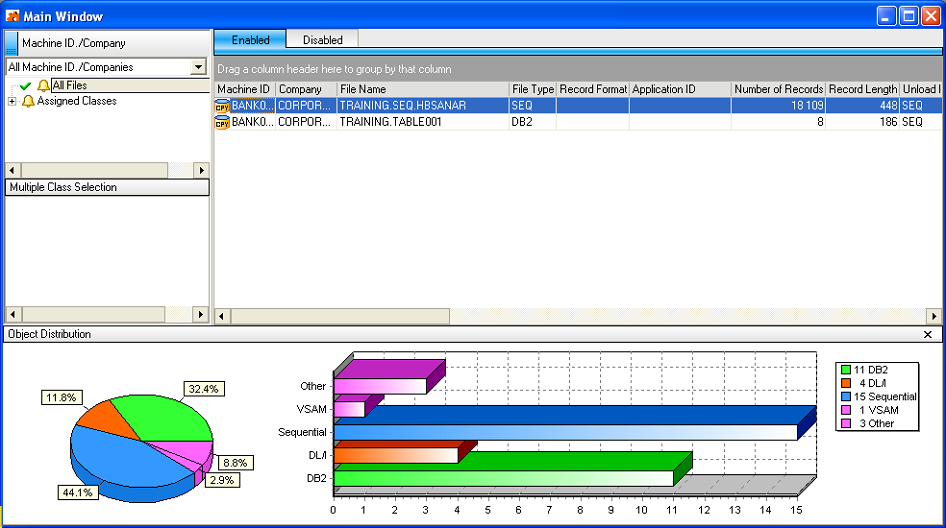The height and width of the screenshot is (528, 946).
Task: Click the right arrow of the tree scrollbar
Action: [x=201, y=171]
